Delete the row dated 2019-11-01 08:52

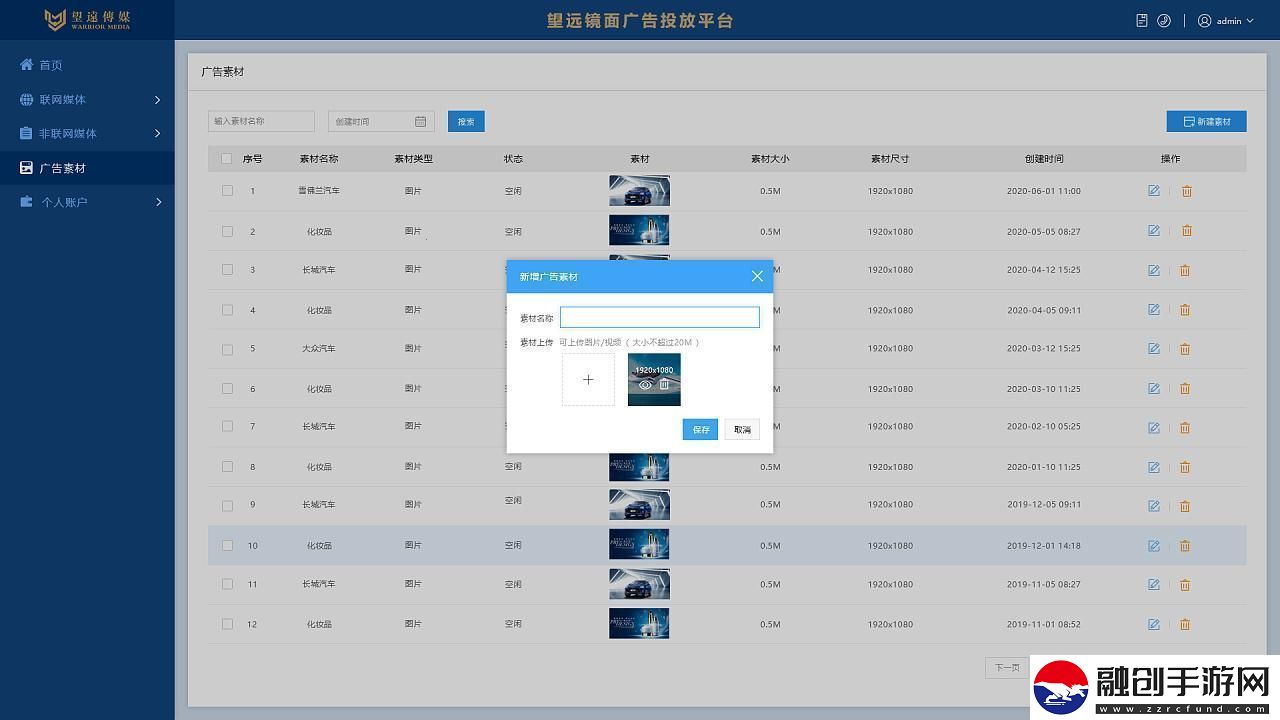1185,625
